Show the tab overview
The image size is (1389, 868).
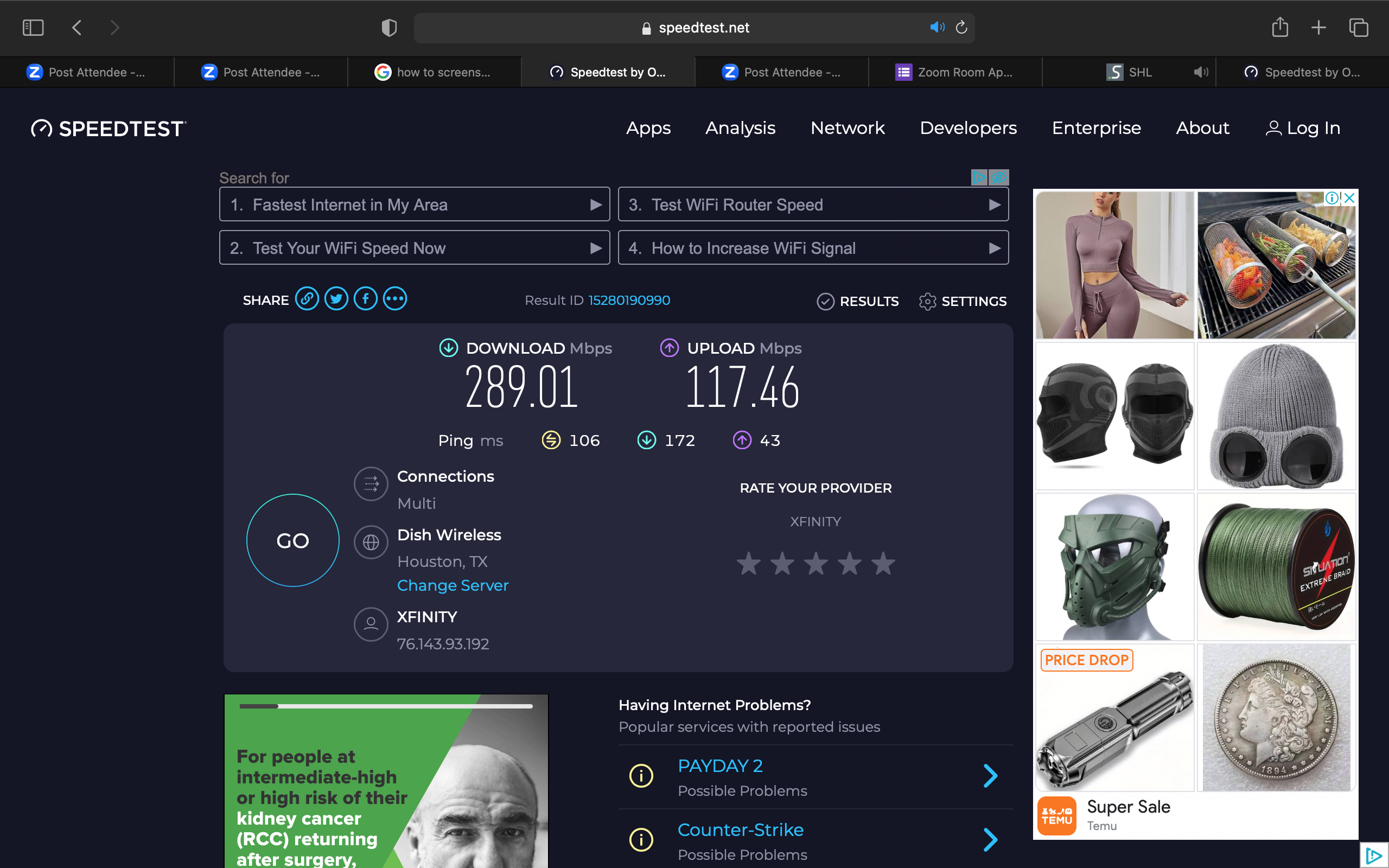pos(1359,28)
